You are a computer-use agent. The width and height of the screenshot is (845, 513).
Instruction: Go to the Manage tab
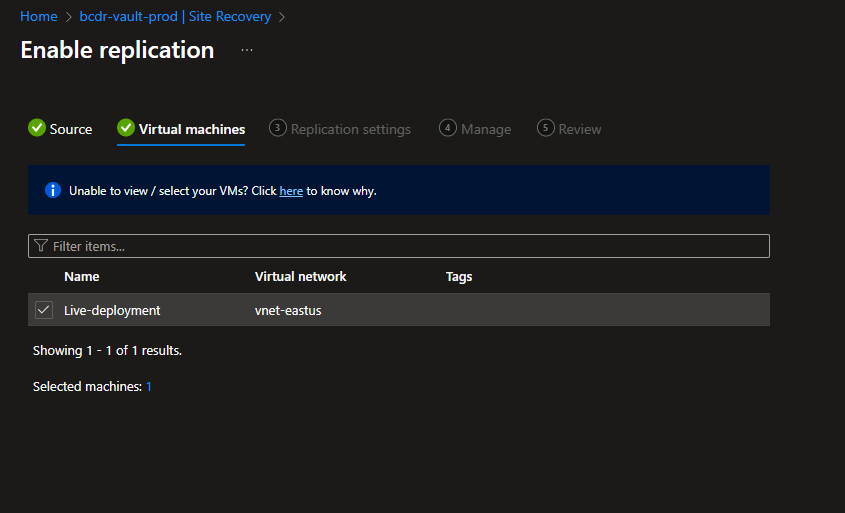point(486,129)
